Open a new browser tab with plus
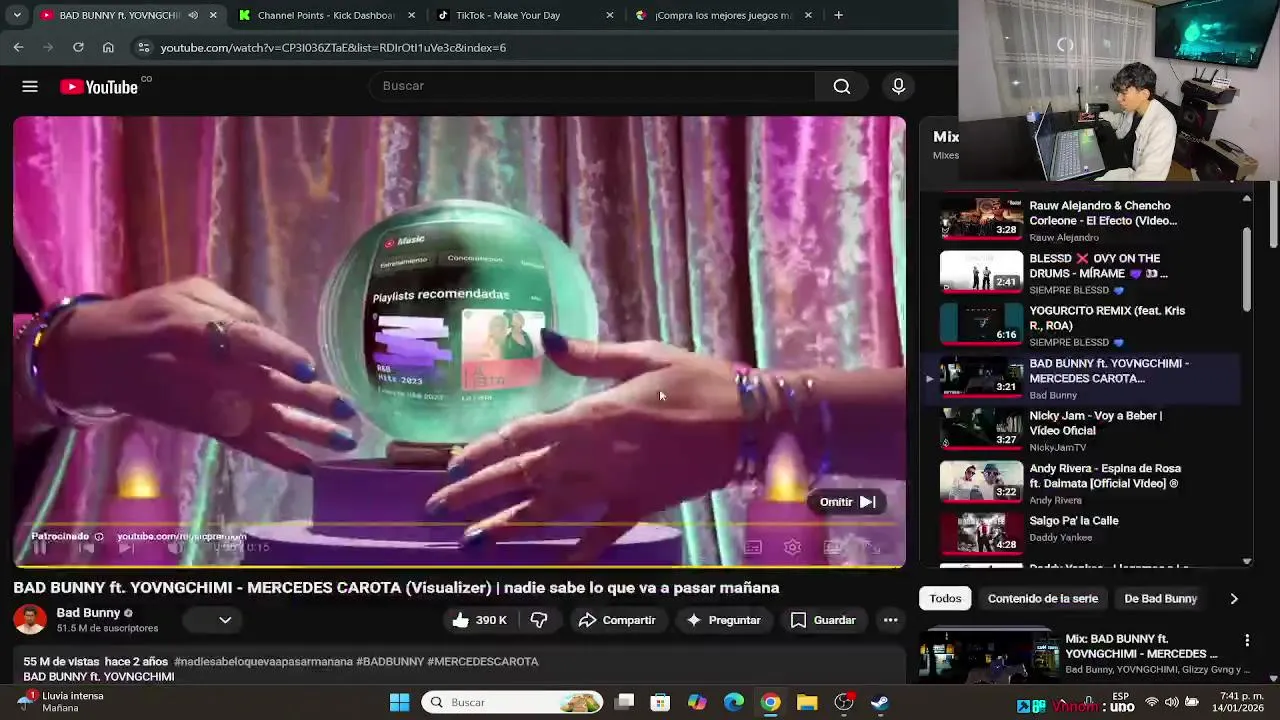The height and width of the screenshot is (720, 1280). point(838,15)
